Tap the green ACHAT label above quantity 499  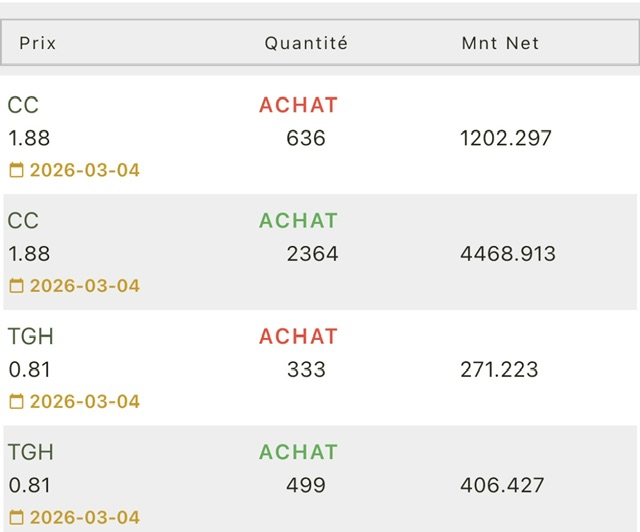[298, 453]
